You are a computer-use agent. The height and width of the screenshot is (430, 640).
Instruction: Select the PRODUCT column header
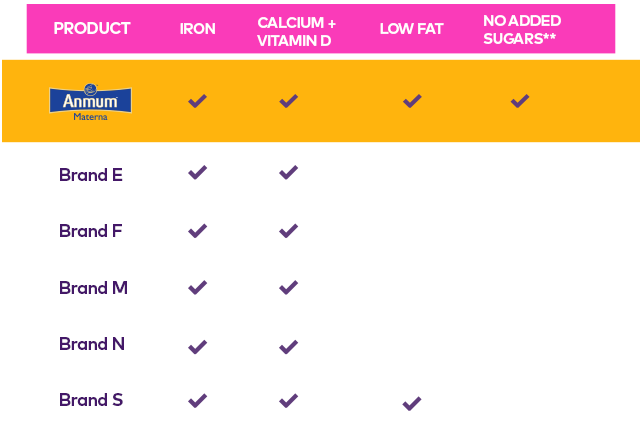[92, 29]
